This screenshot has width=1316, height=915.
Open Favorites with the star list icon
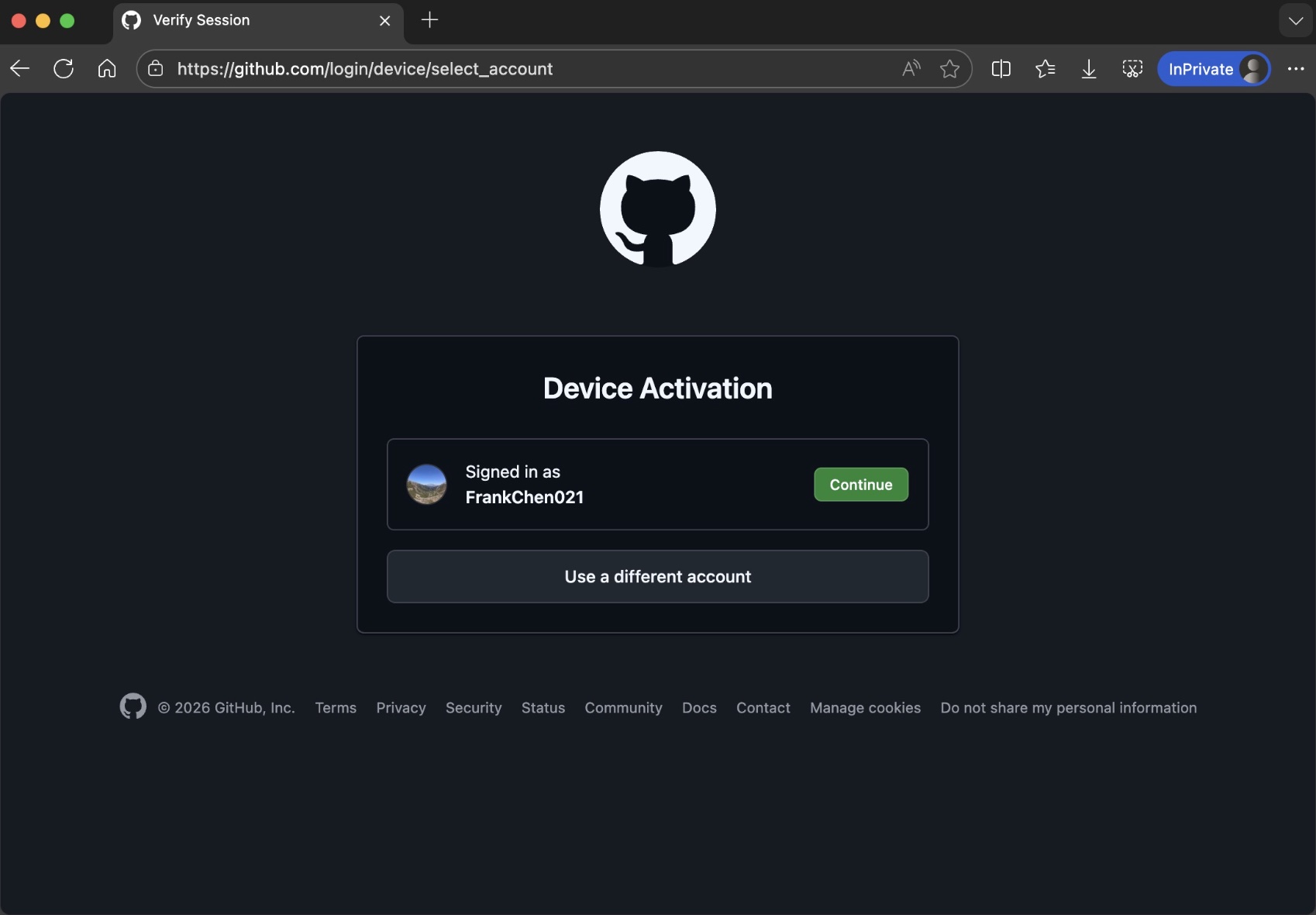click(1045, 68)
